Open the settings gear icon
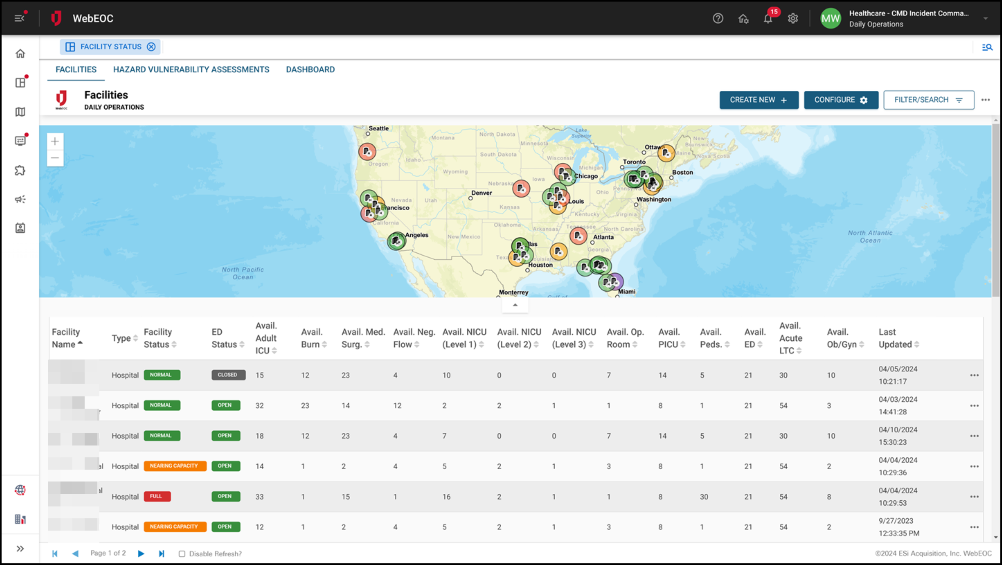Image resolution: width=1002 pixels, height=565 pixels. pyautogui.click(x=793, y=19)
